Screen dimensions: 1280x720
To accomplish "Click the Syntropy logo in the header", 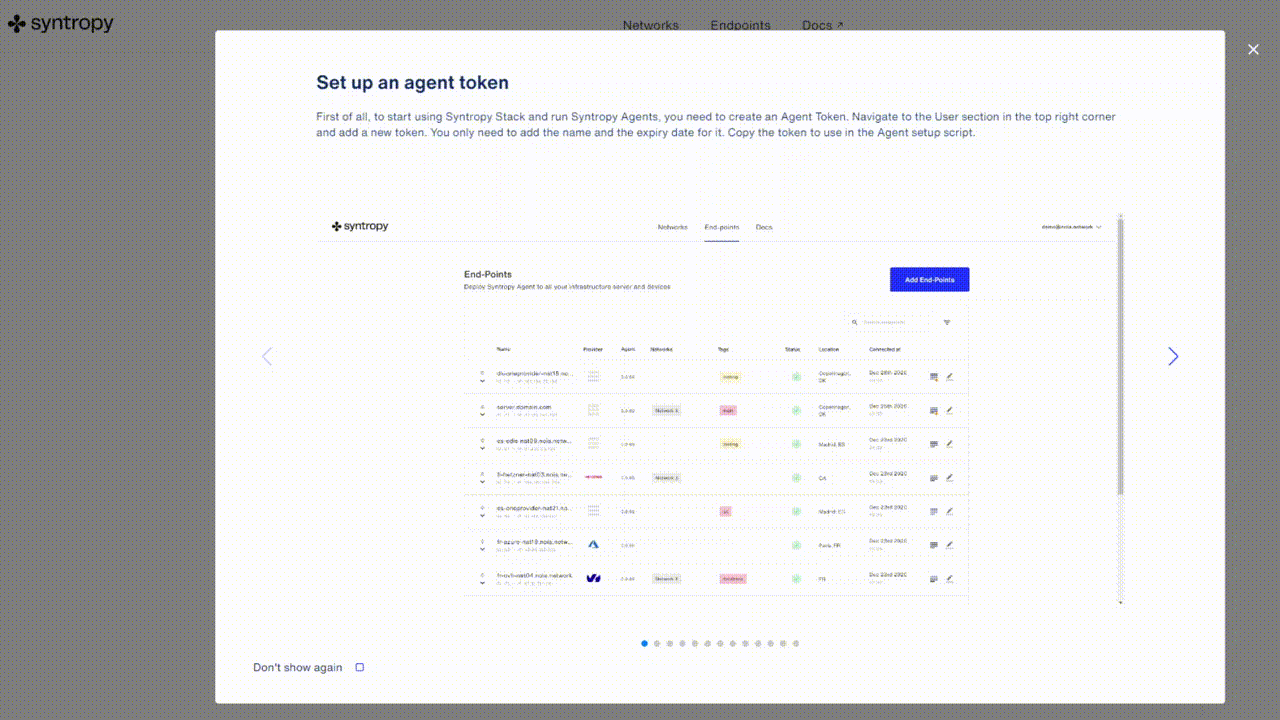I will click(x=61, y=23).
